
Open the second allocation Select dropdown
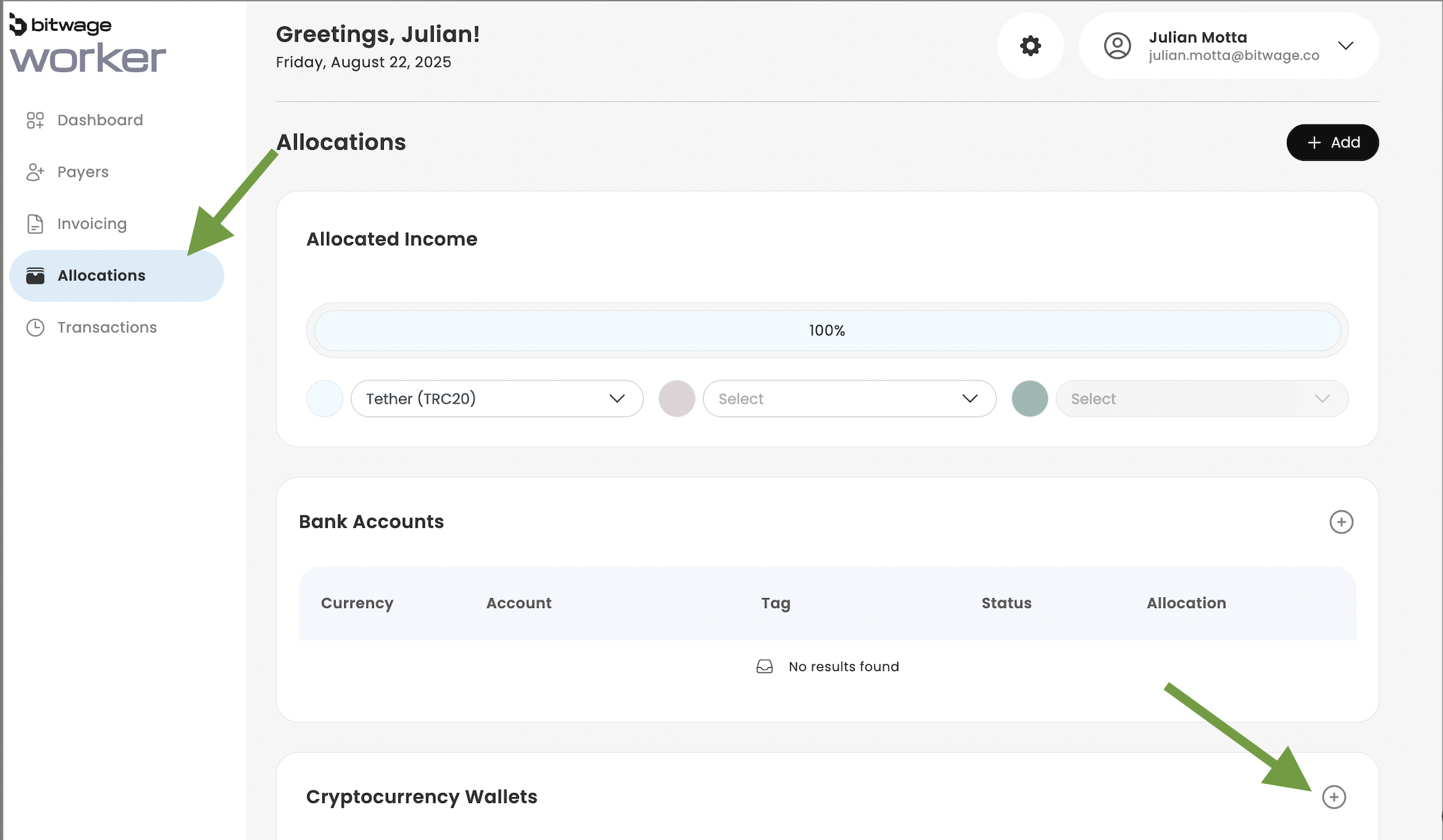[849, 399]
